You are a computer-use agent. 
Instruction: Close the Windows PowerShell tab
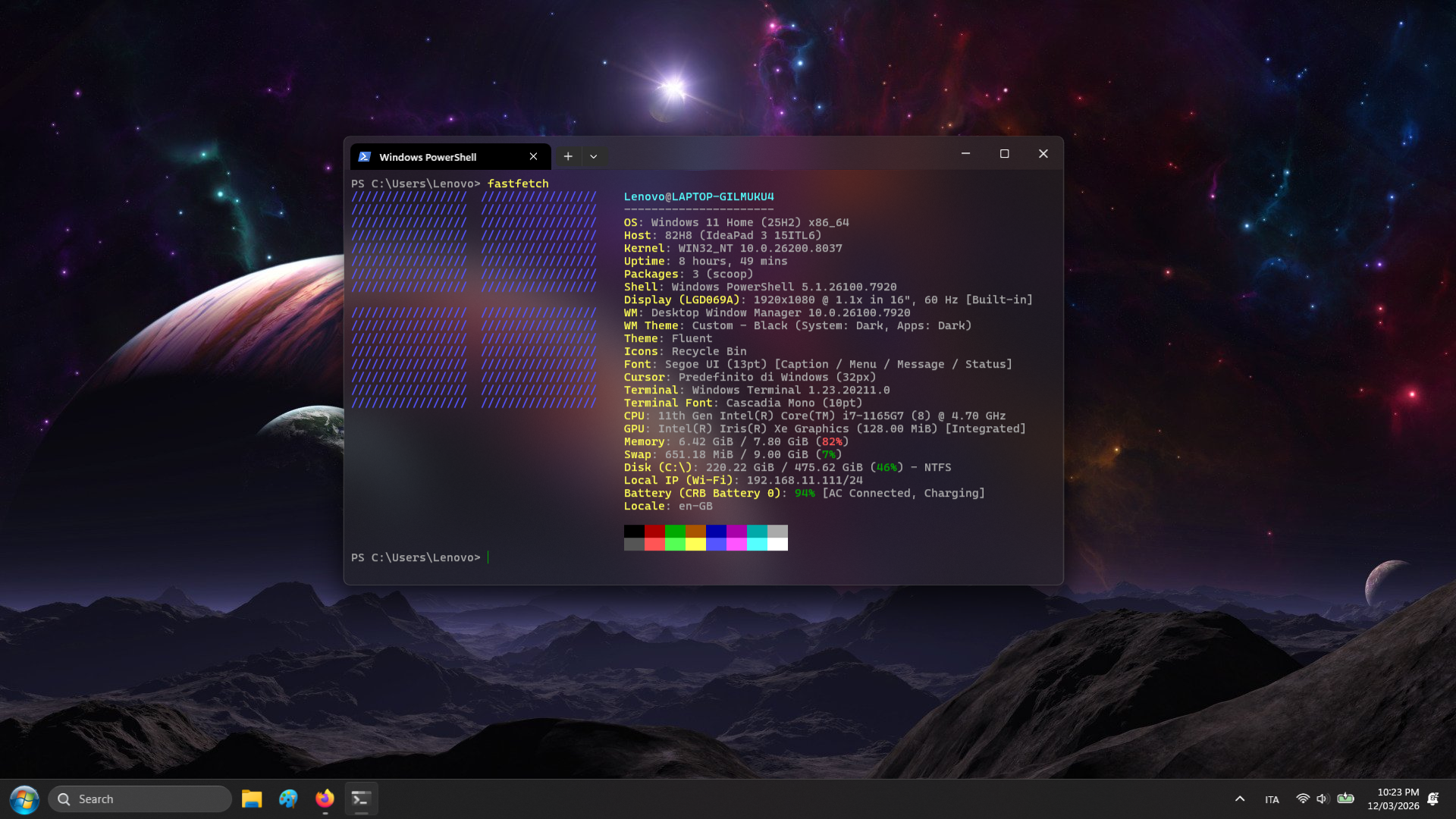tap(533, 156)
